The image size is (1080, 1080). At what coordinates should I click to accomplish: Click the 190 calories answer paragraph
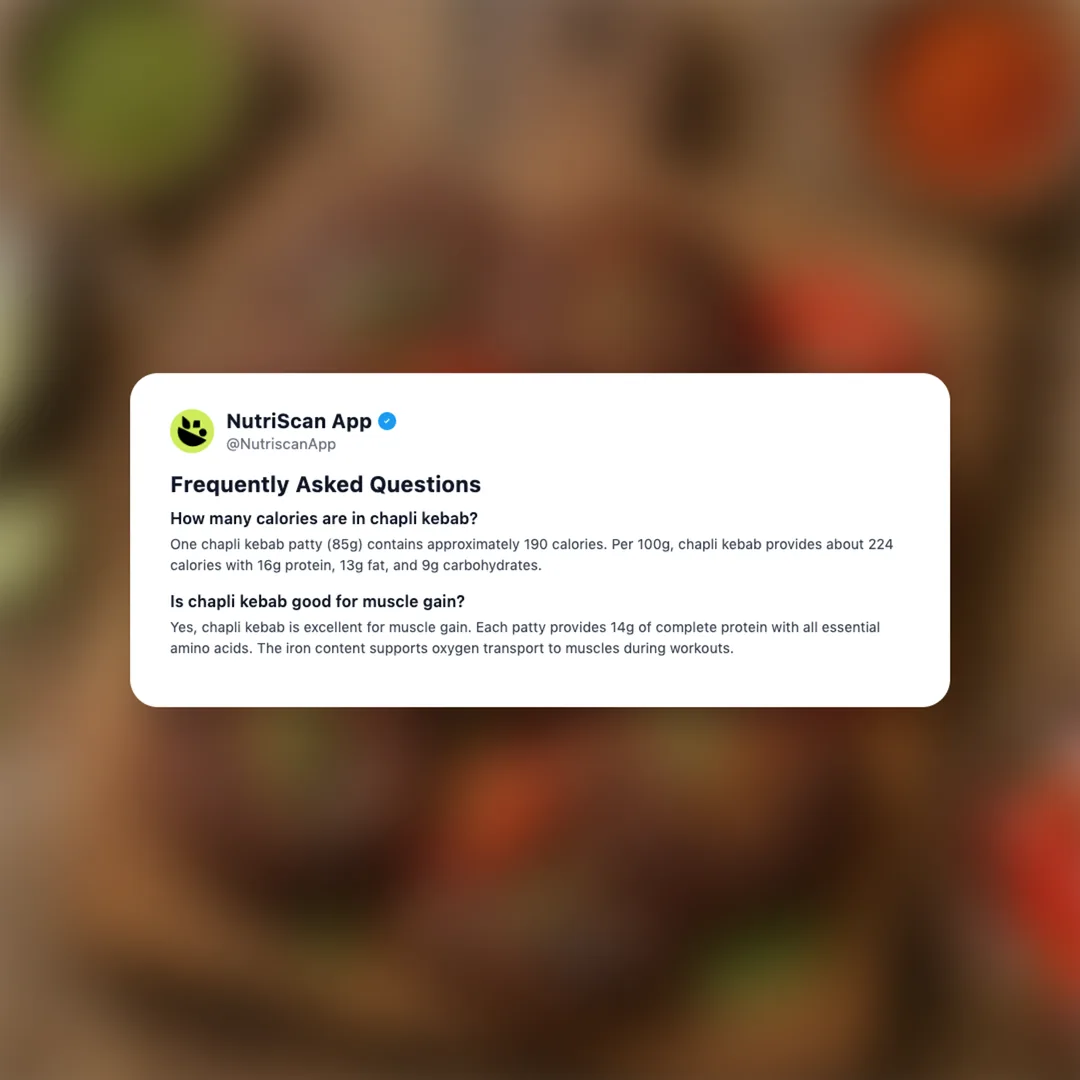[x=532, y=554]
